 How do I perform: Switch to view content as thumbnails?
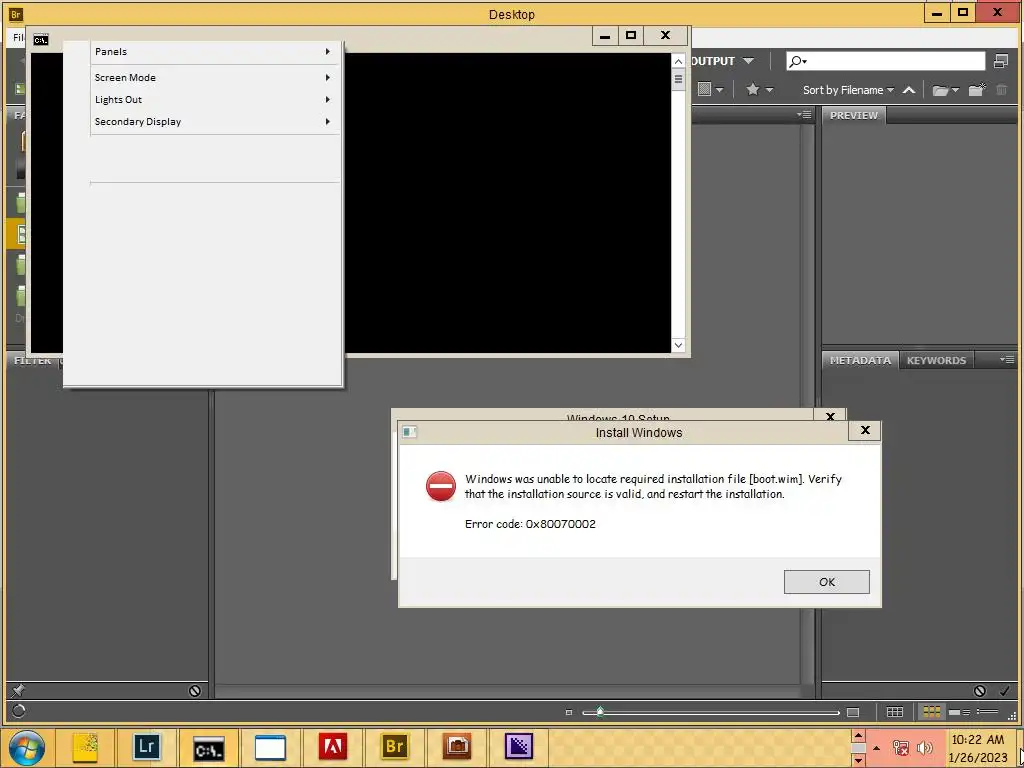[931, 712]
